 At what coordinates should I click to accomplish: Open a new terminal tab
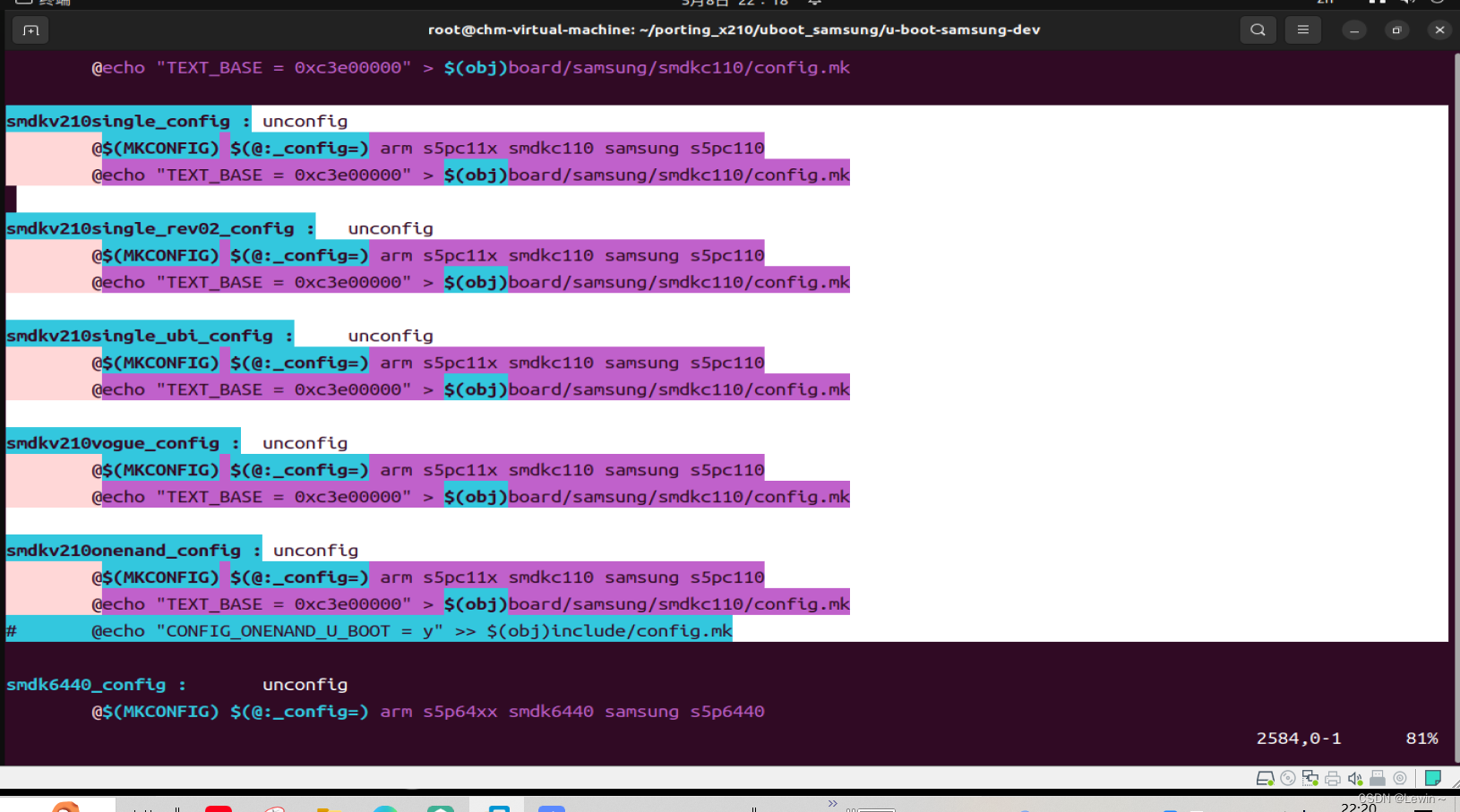pos(31,30)
